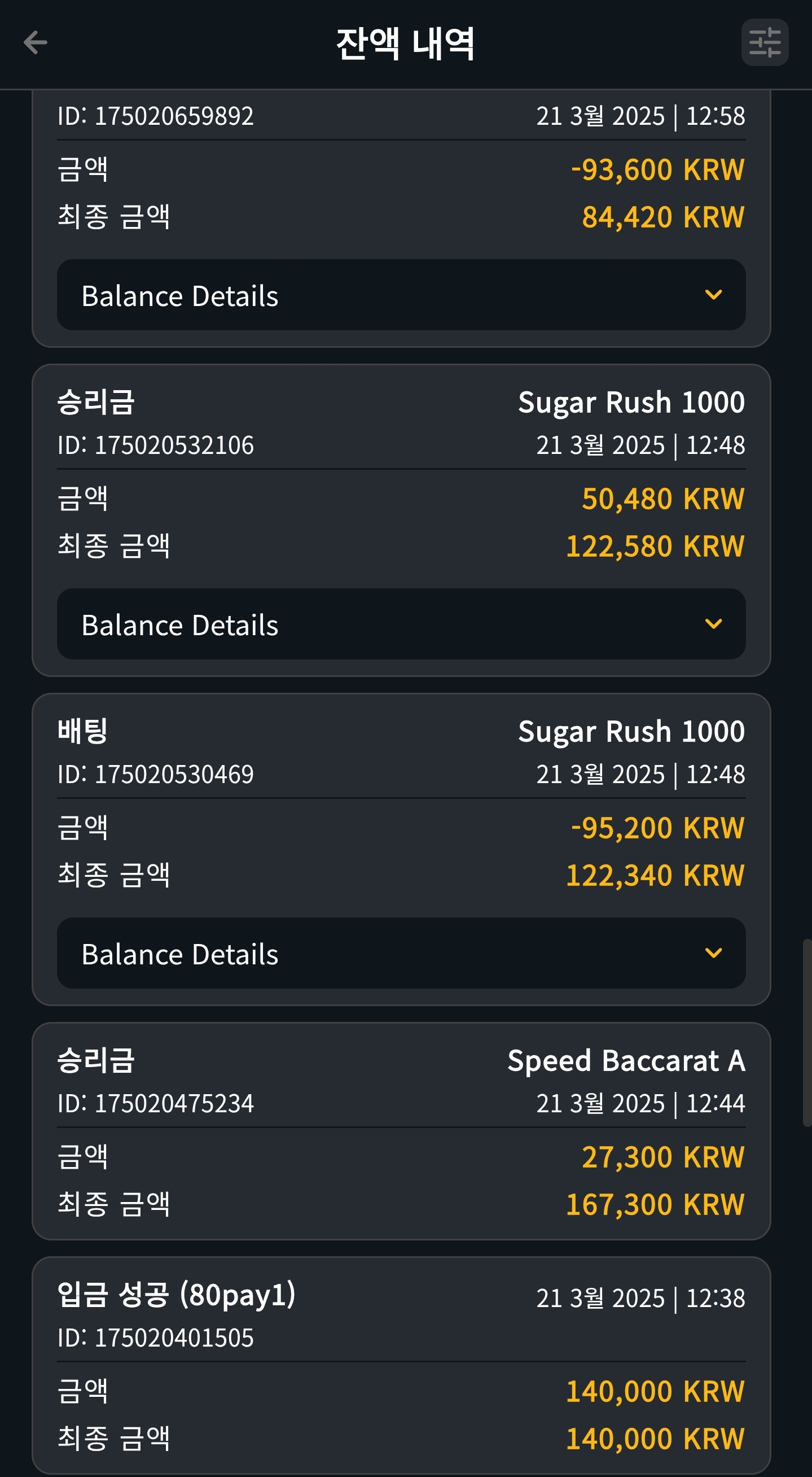Select the Speed Baccarat A game title
Viewport: 812px width, 1477px height.
pyautogui.click(x=626, y=1061)
